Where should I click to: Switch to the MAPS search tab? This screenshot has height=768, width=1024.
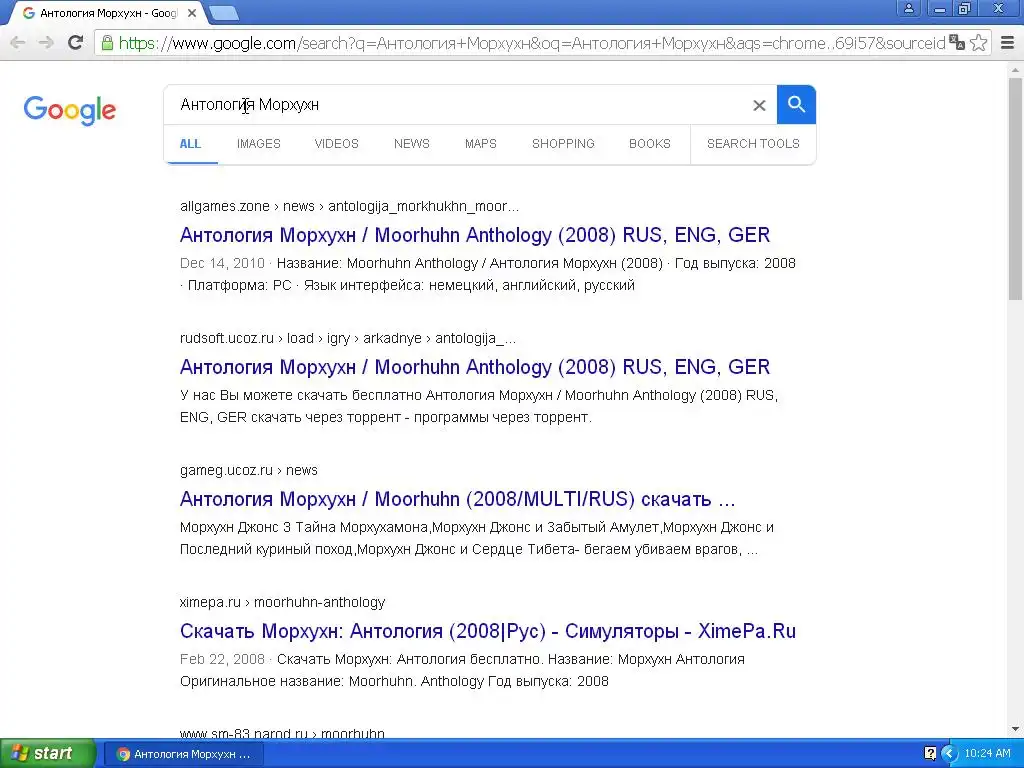pos(481,144)
